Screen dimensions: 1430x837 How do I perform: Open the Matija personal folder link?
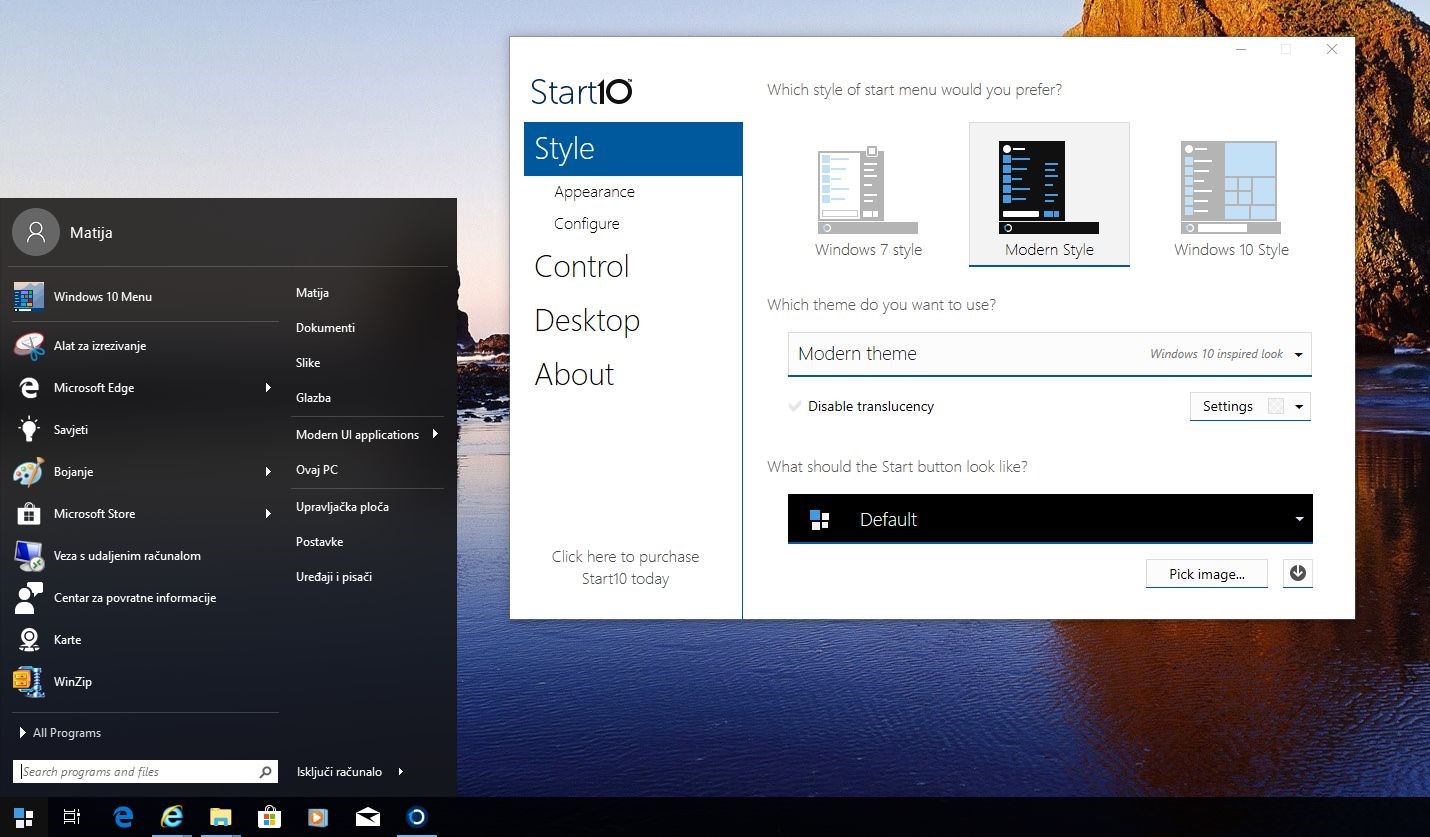312,293
